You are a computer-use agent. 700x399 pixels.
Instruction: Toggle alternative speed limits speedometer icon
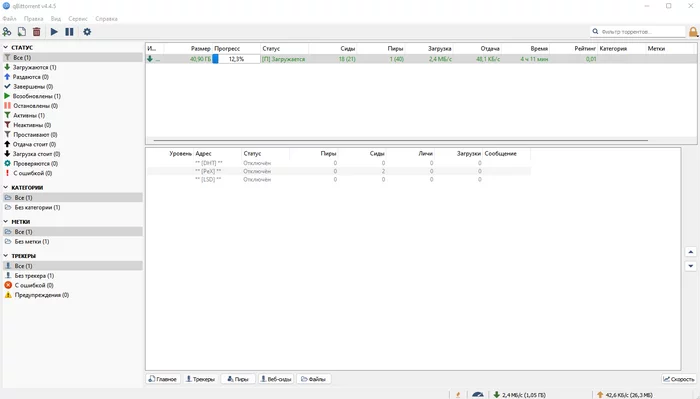click(478, 395)
